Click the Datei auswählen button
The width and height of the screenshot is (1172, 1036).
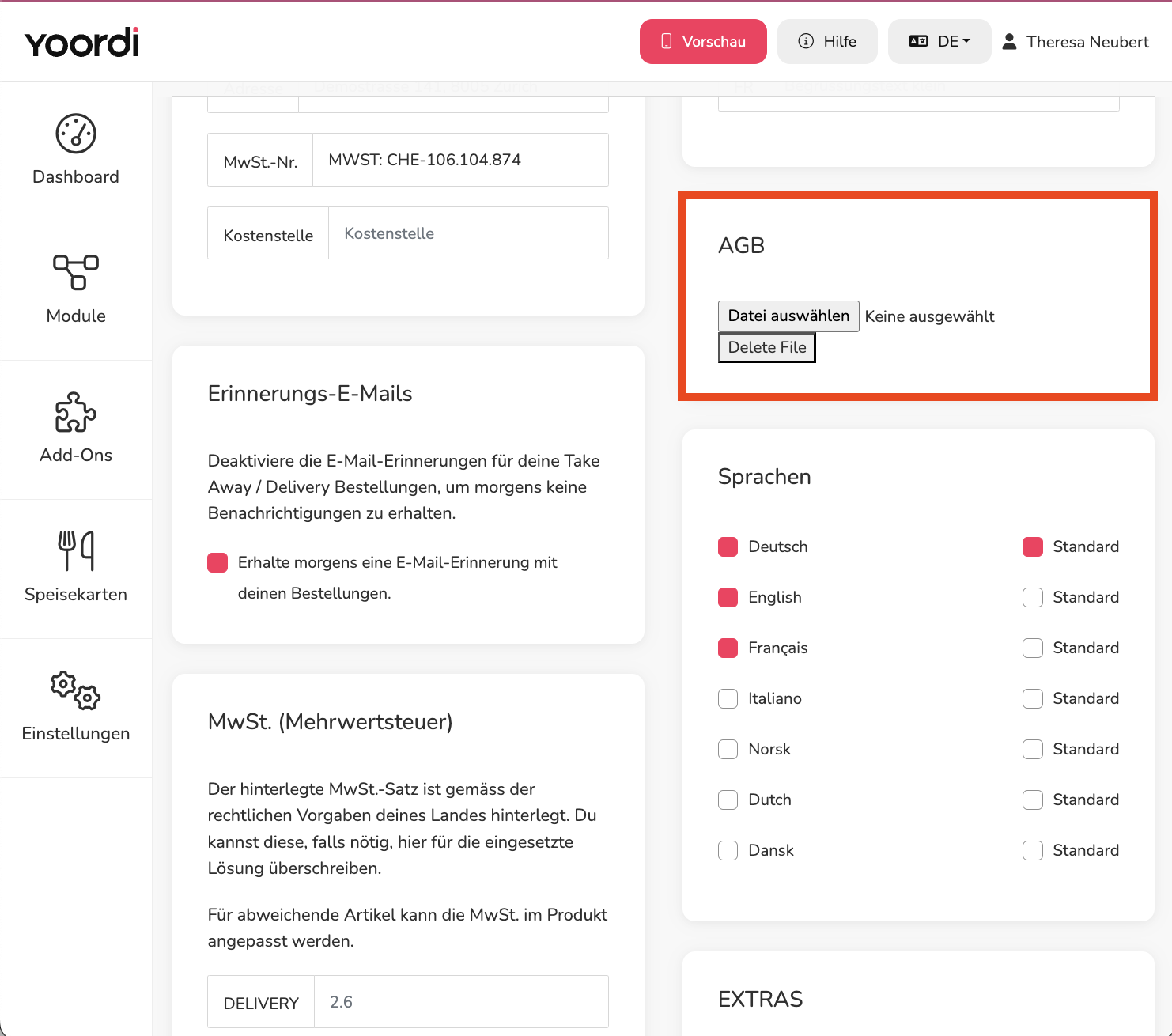click(788, 316)
